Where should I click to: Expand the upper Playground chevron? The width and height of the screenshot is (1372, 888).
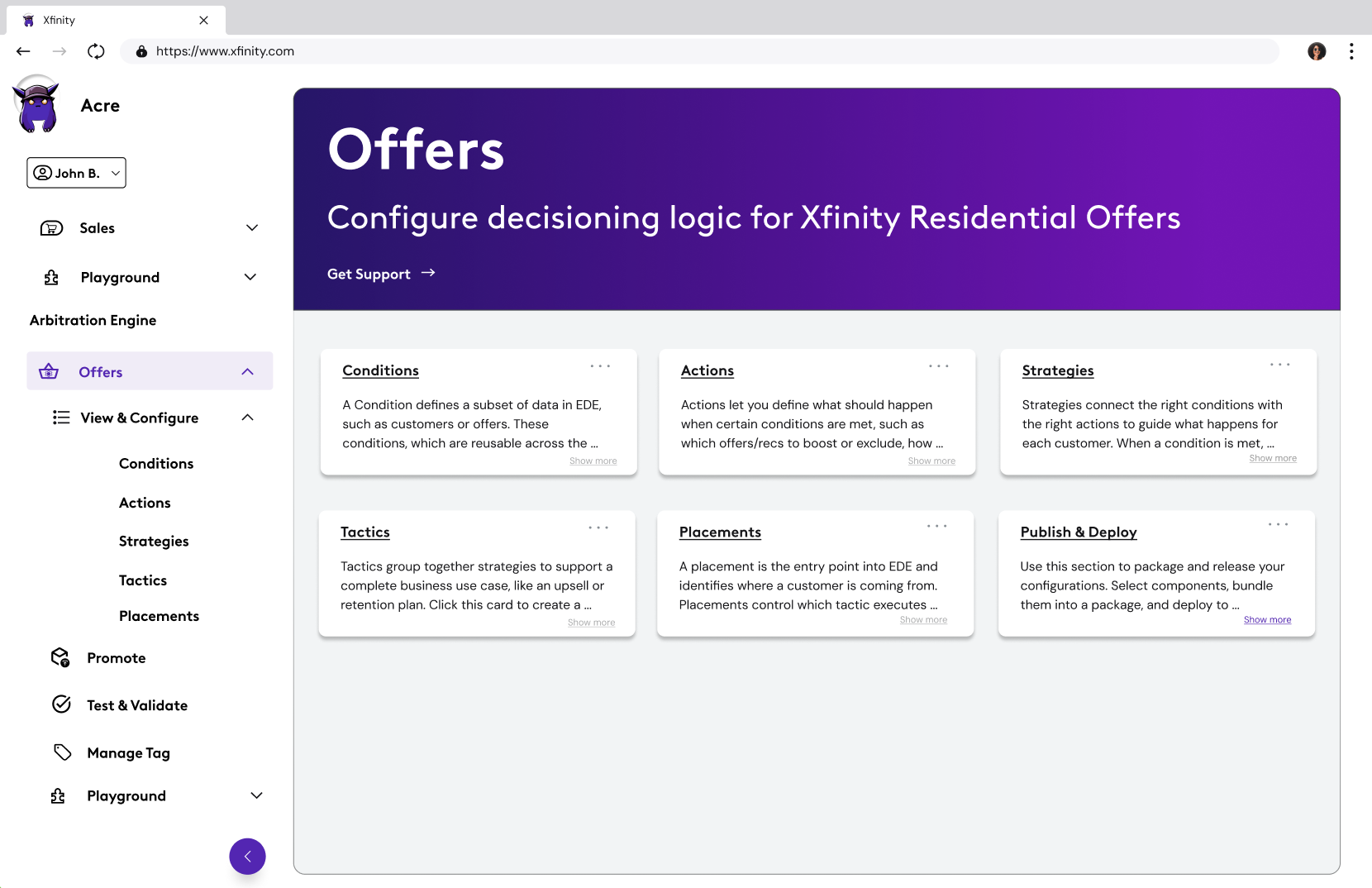coord(250,277)
